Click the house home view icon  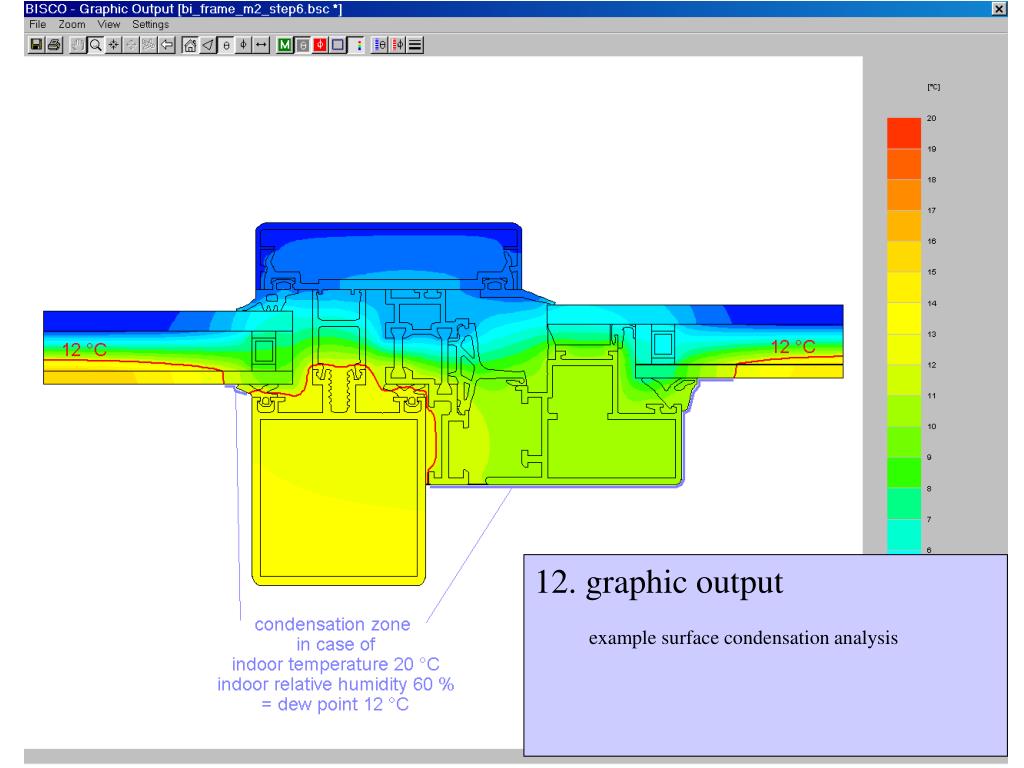189,45
